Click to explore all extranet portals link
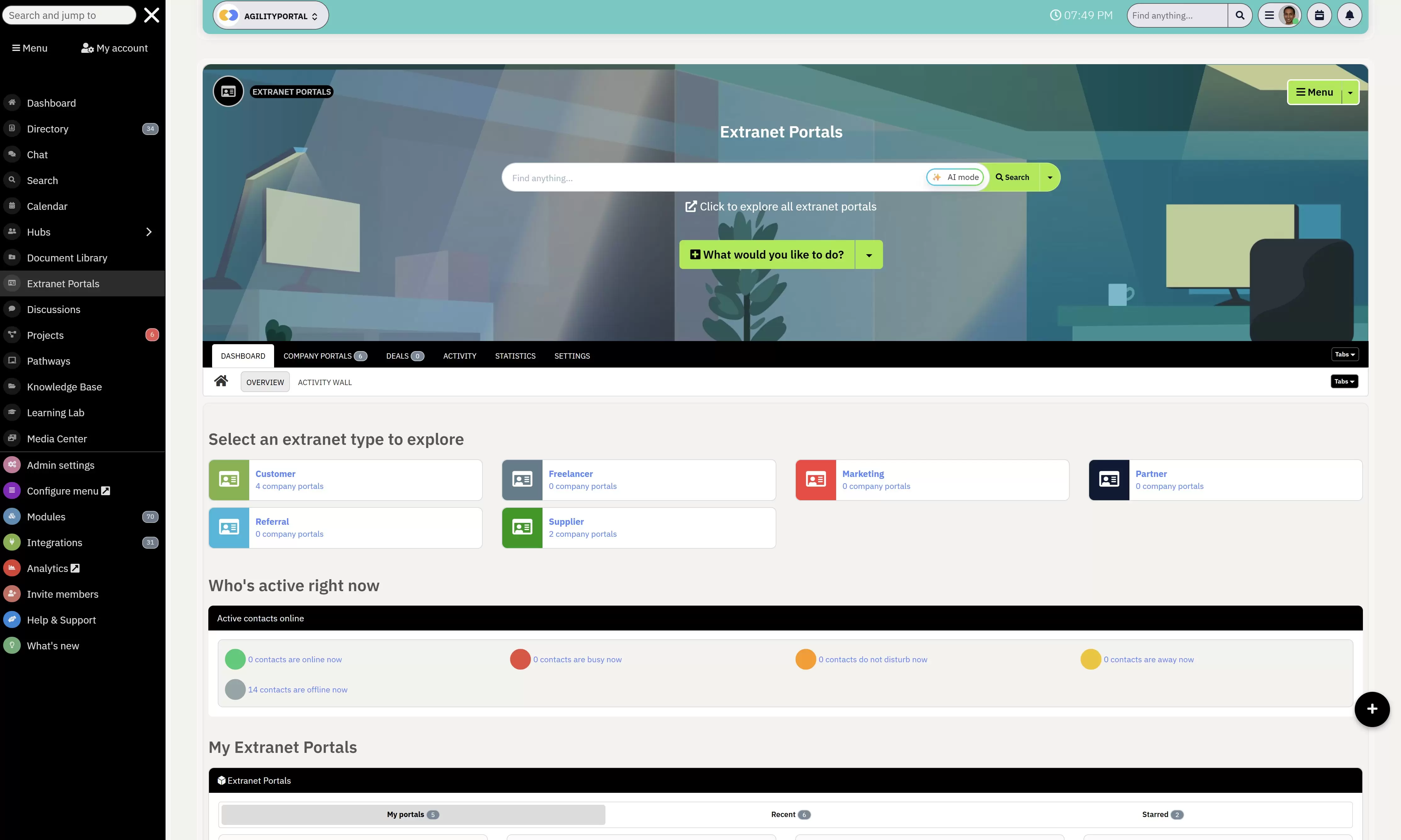 781,207
